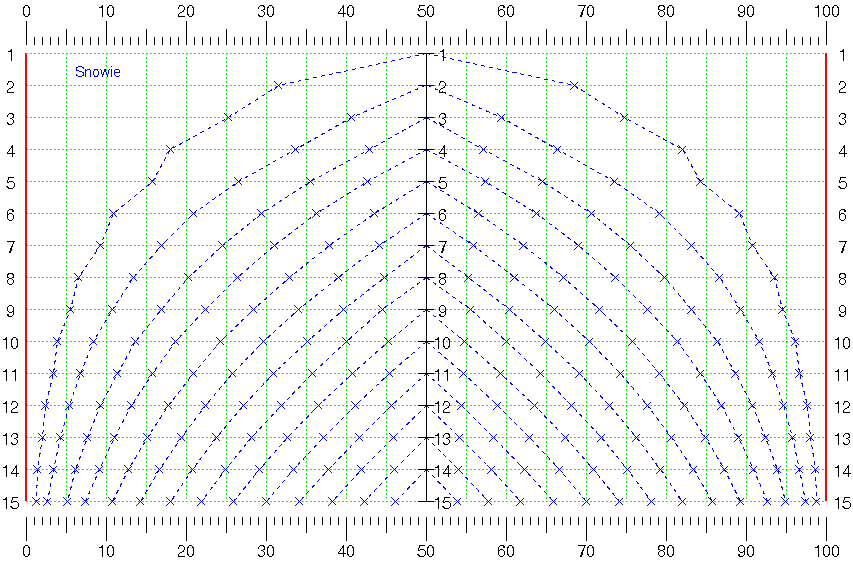Viewport: 853px width, 563px height.
Task: Click the red vertical line at the left edge
Action: click(26, 277)
